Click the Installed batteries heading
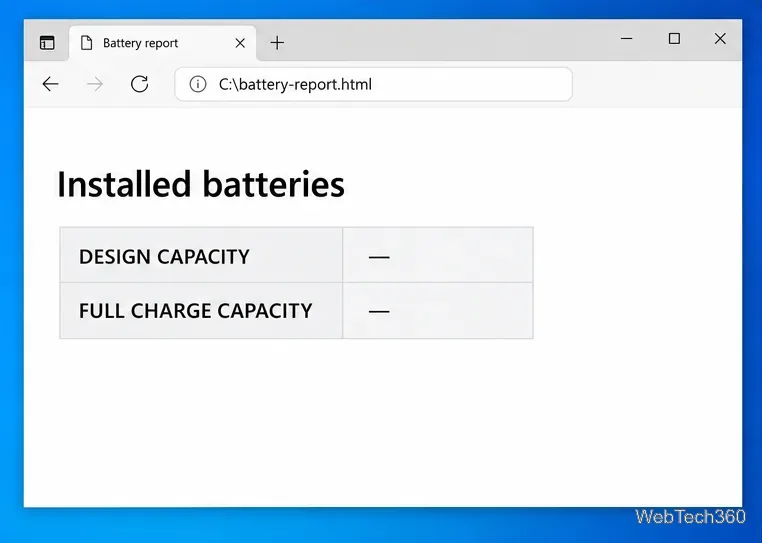 [x=201, y=184]
